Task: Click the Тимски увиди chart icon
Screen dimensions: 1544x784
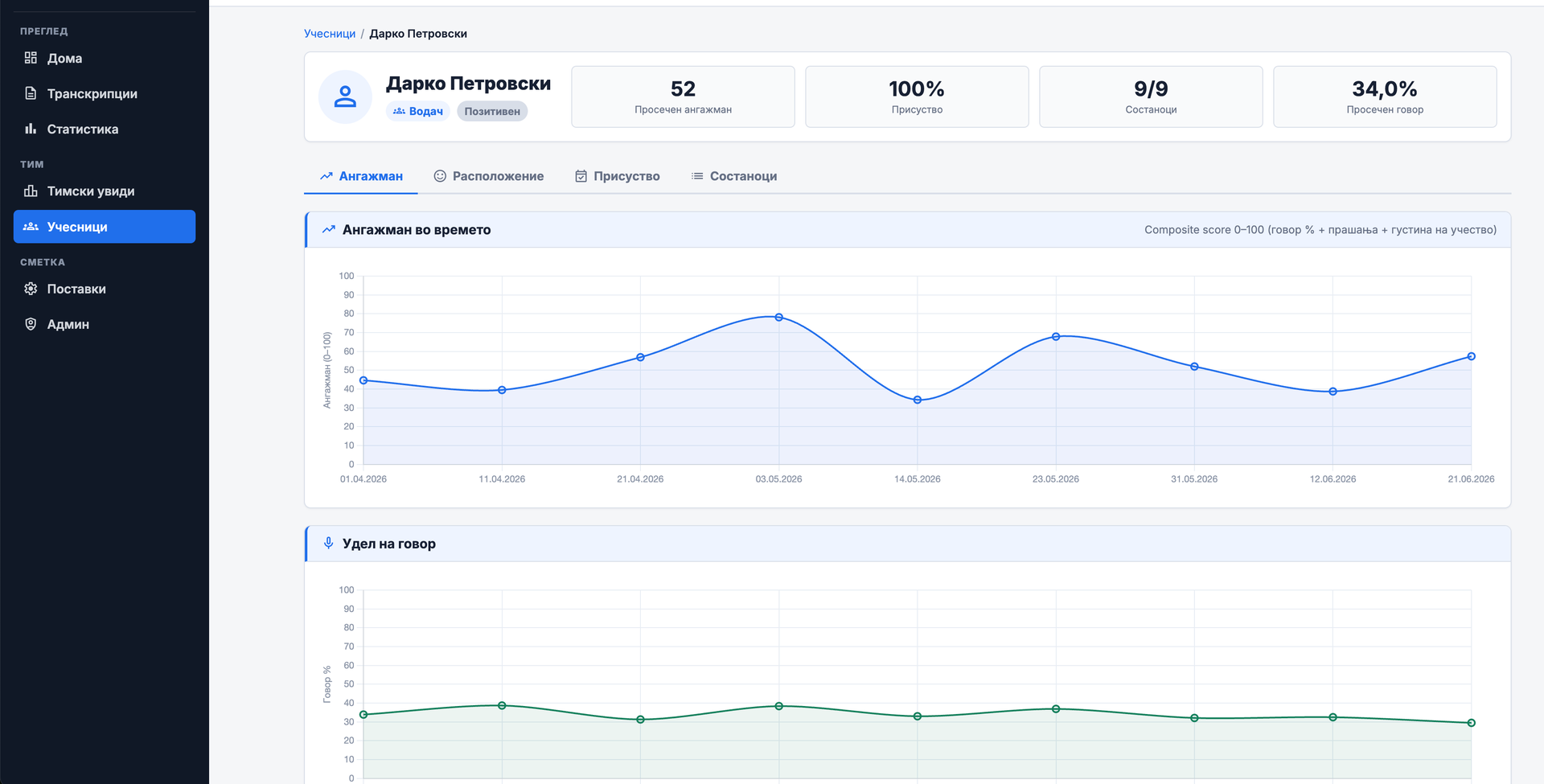Action: (31, 191)
